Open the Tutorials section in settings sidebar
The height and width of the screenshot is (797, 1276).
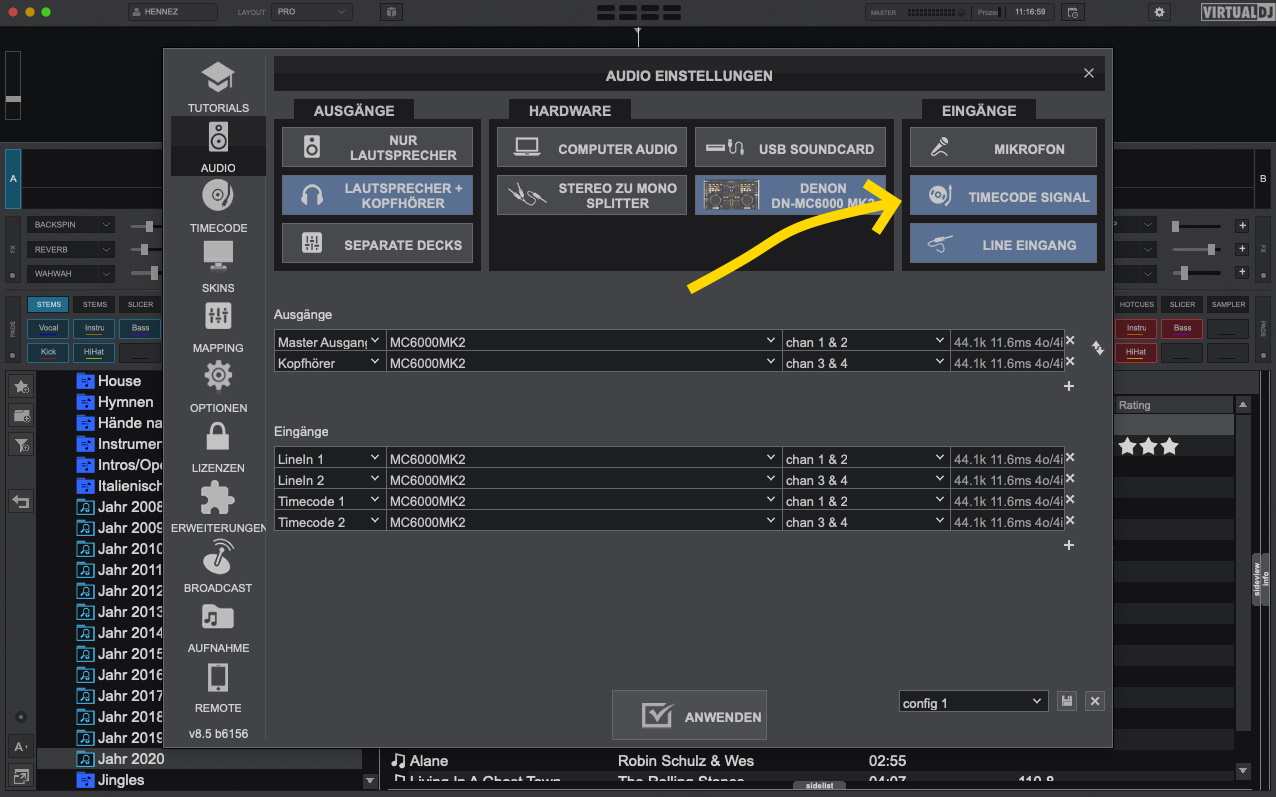(x=218, y=87)
